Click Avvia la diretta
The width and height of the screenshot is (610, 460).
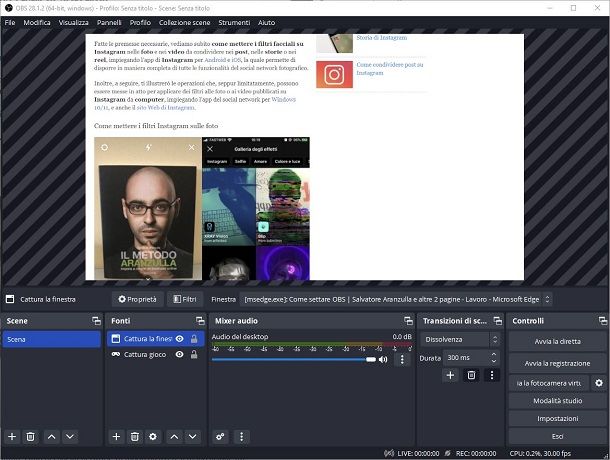coord(557,341)
